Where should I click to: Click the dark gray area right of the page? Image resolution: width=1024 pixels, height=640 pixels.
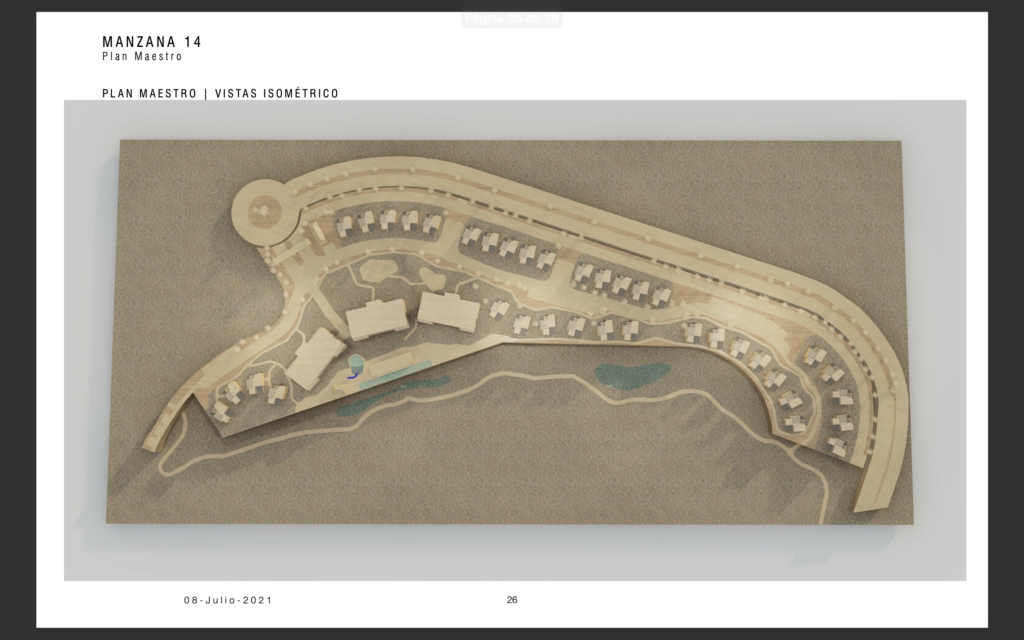(1006, 320)
